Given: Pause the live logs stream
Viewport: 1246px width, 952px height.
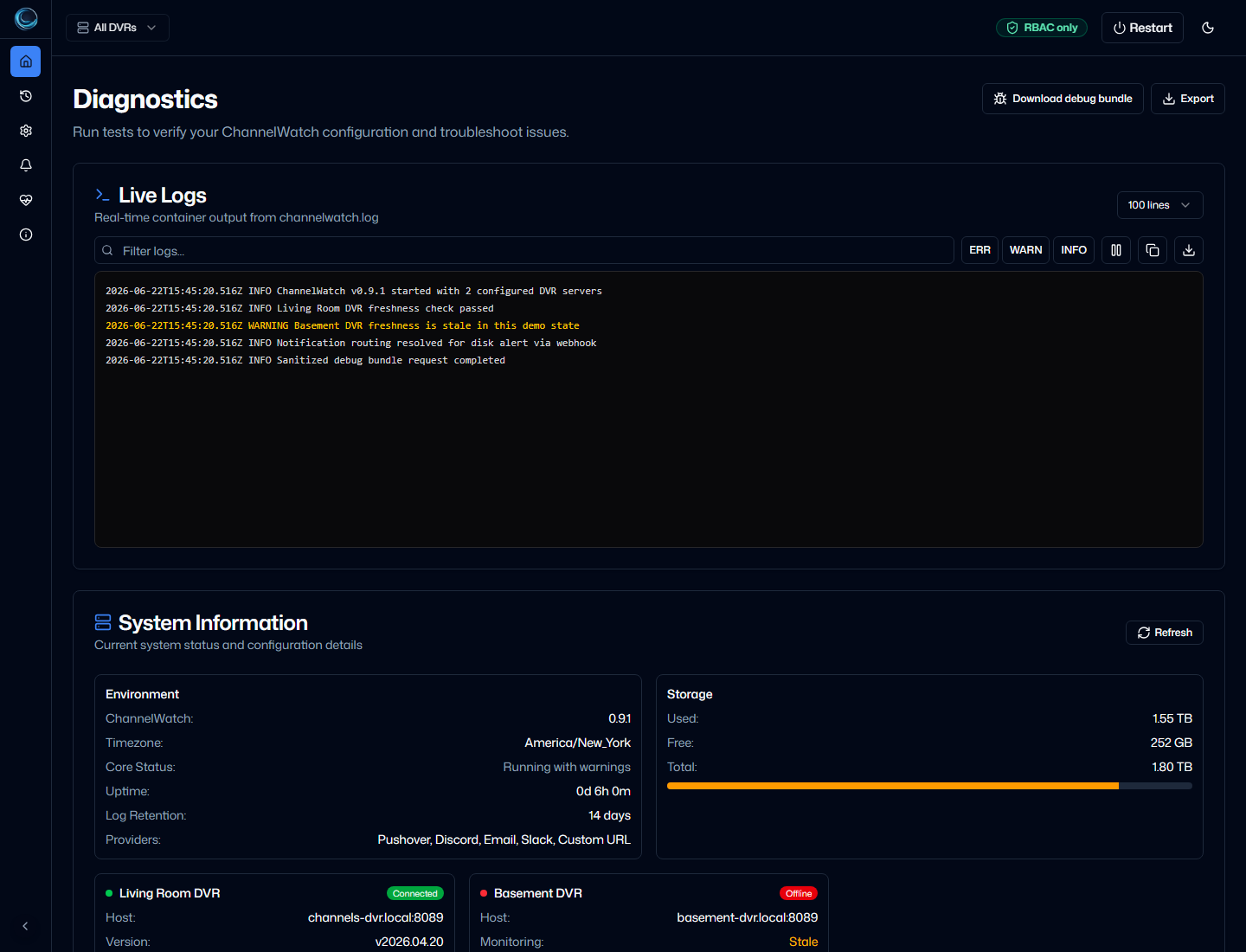Looking at the screenshot, I should 1116,250.
